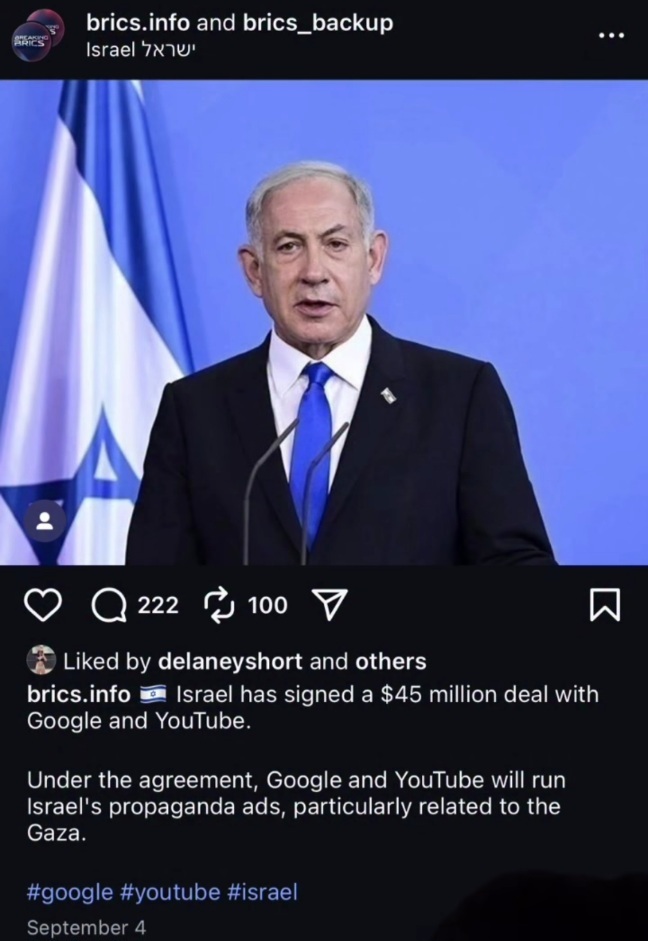The width and height of the screenshot is (648, 941).
Task: Open the Israel location tag
Action: [141, 50]
